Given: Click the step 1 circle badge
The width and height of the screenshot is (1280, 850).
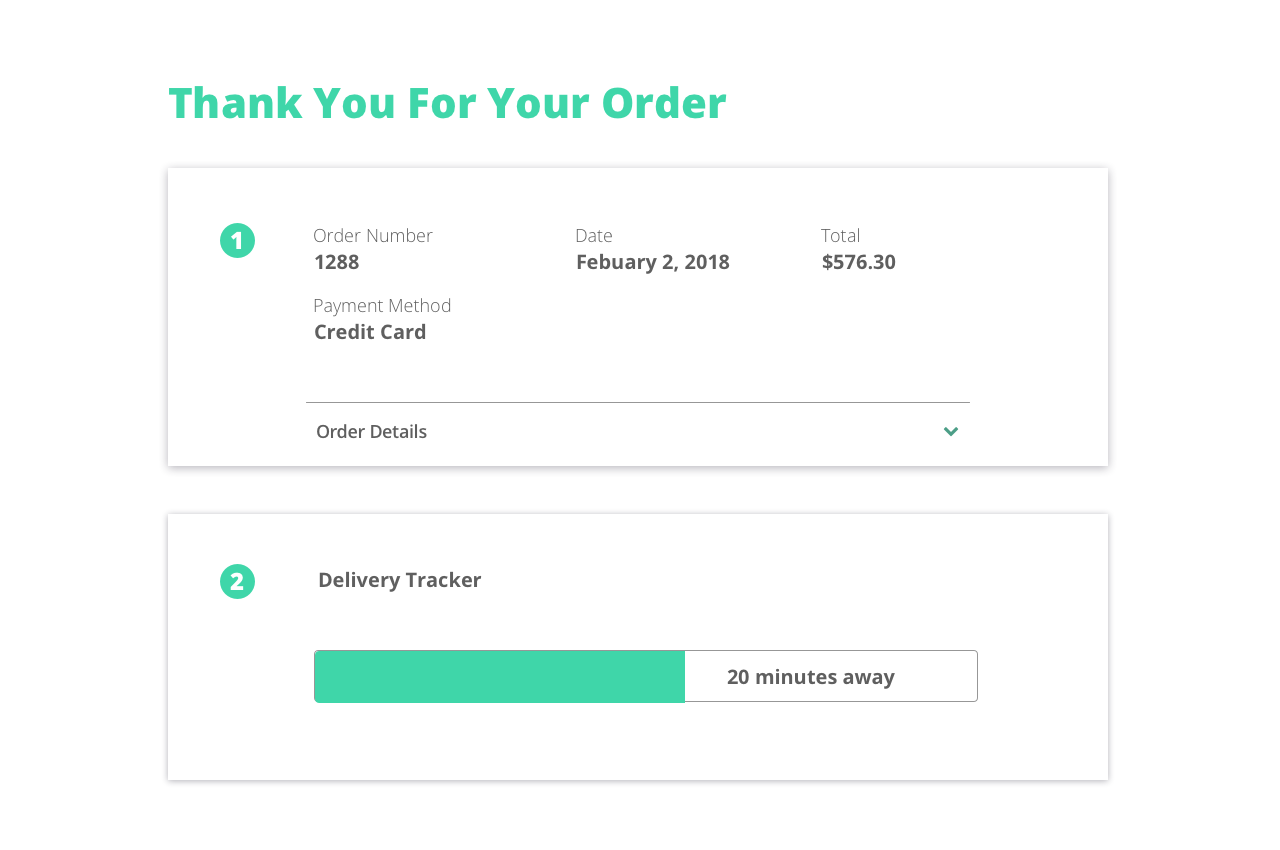Looking at the screenshot, I should point(237,241).
